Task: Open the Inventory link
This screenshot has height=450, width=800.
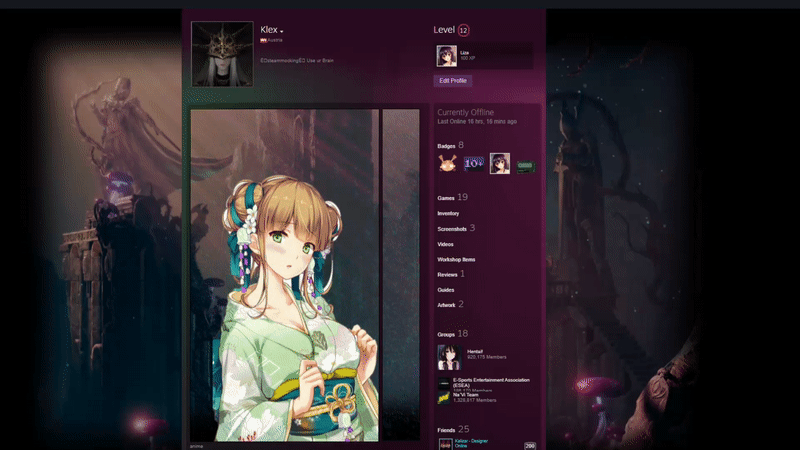Action: 448,213
